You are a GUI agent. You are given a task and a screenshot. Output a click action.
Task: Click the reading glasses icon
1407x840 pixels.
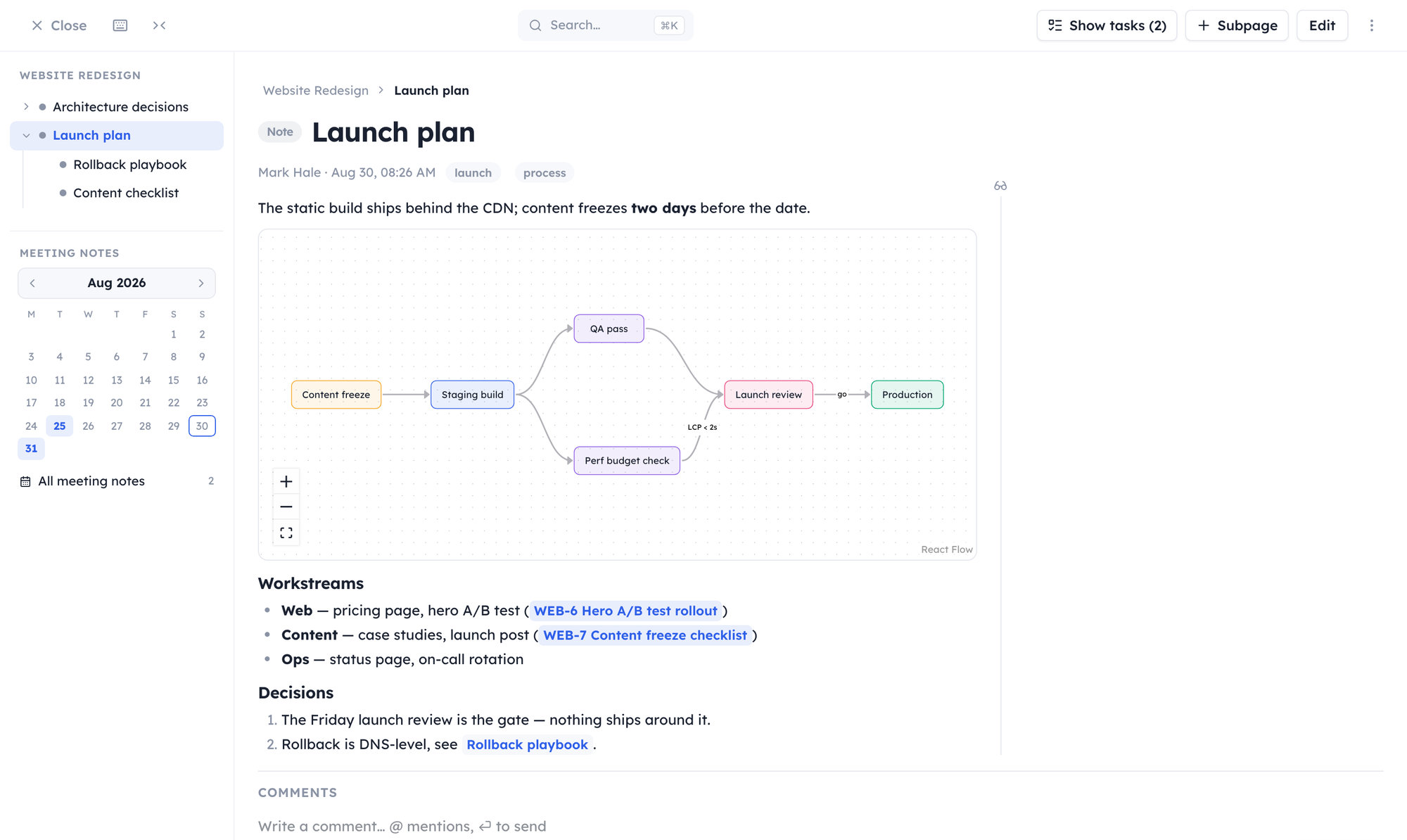1000,186
